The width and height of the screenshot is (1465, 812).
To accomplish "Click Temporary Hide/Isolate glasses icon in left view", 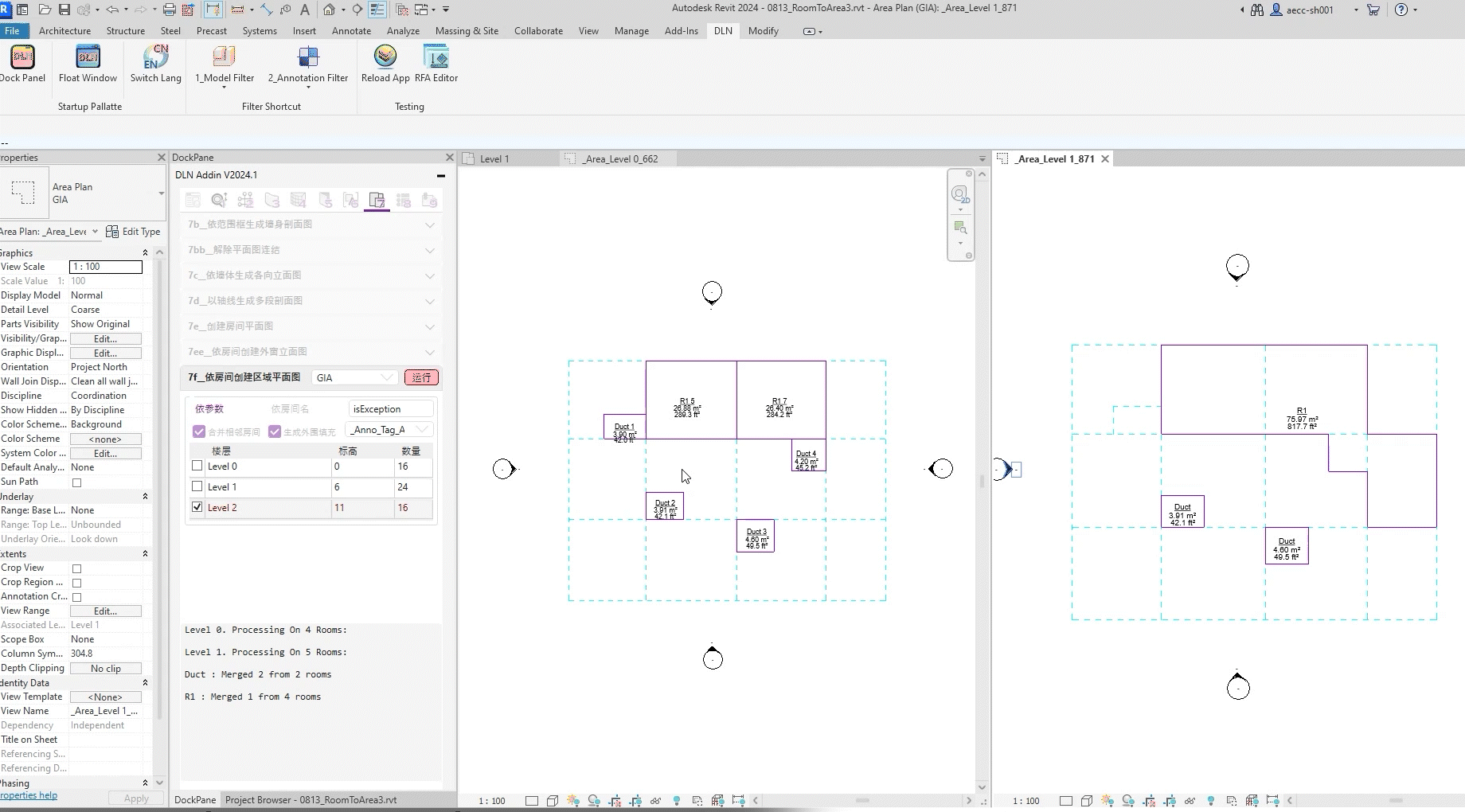I will [x=655, y=801].
